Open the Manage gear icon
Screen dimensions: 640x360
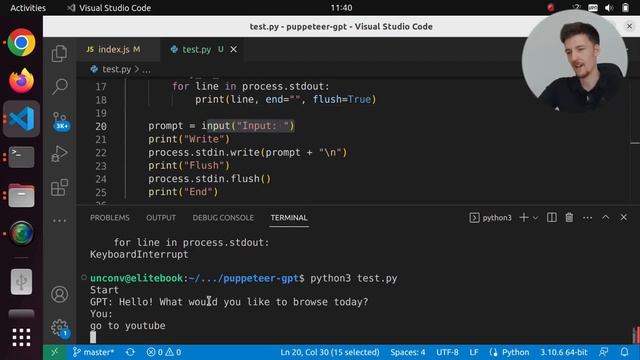60,327
